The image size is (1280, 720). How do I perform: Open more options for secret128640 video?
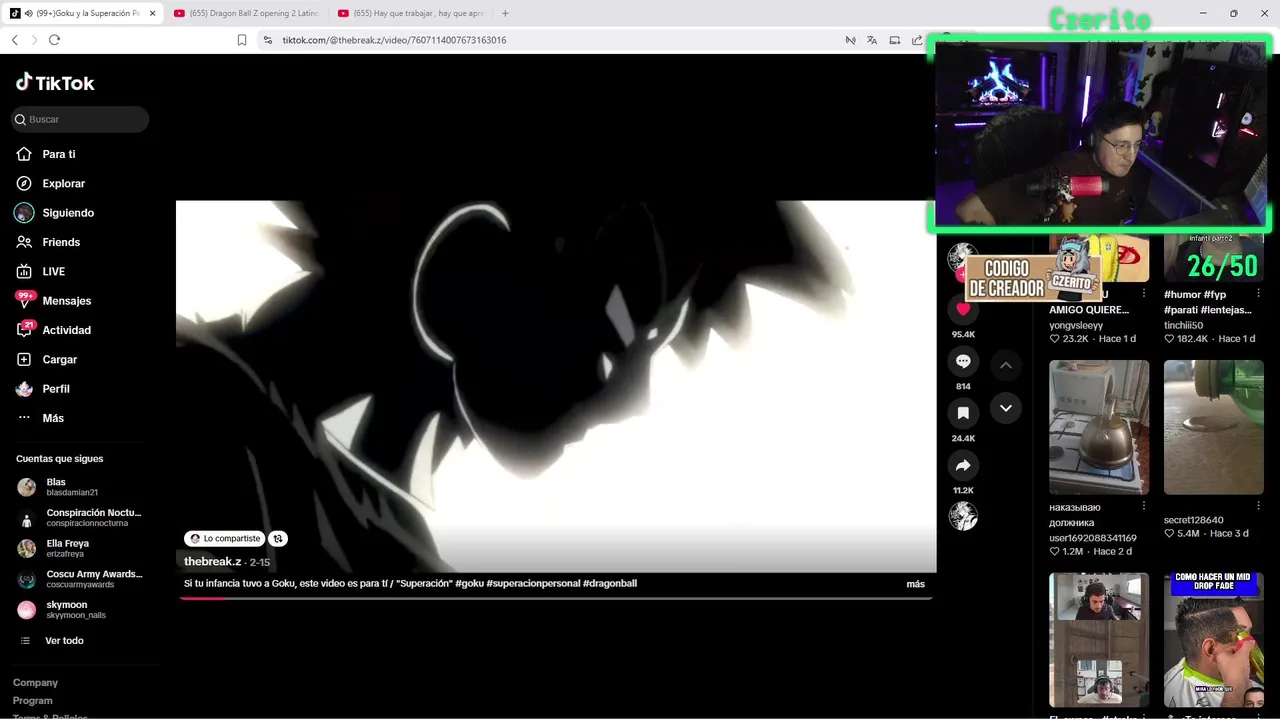click(x=1259, y=507)
